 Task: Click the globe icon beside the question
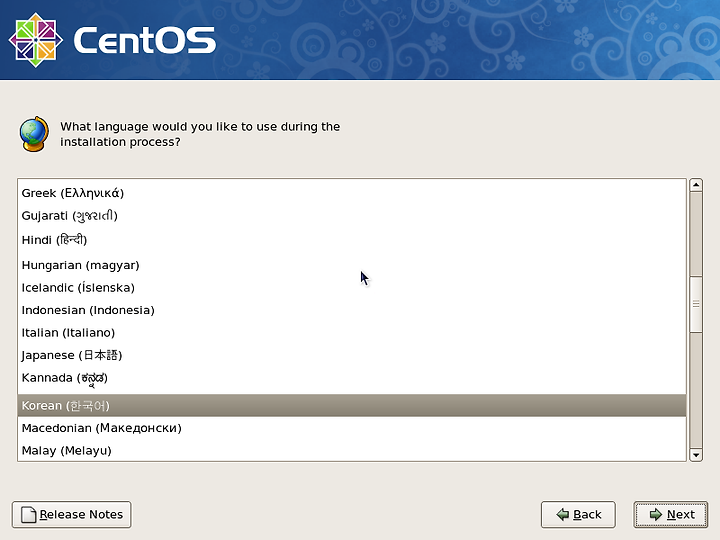pos(34,134)
